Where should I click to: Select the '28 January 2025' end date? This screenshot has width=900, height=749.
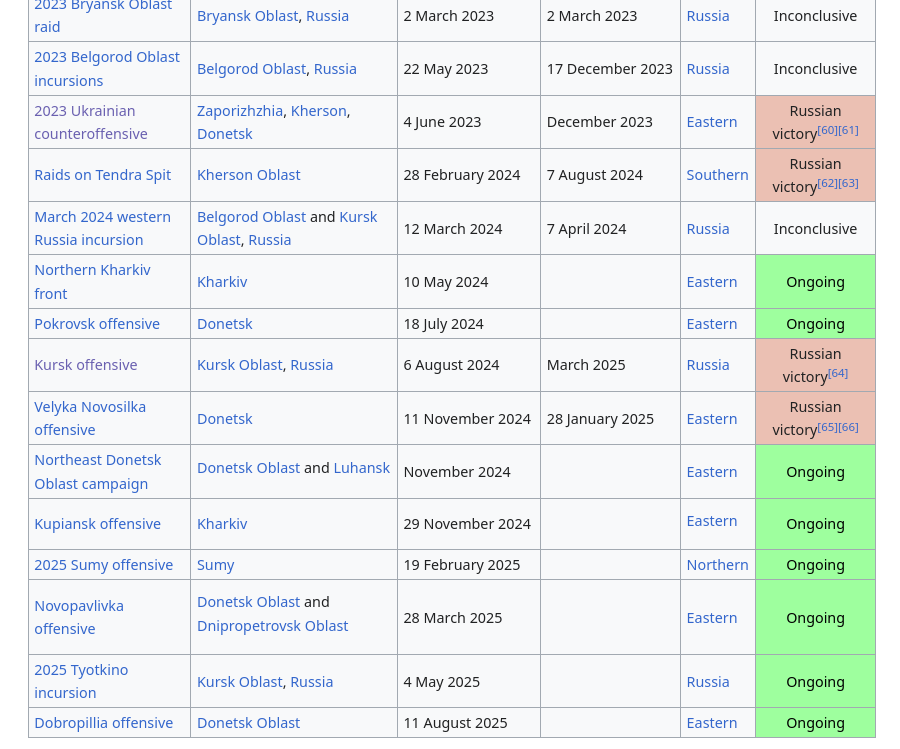(600, 419)
